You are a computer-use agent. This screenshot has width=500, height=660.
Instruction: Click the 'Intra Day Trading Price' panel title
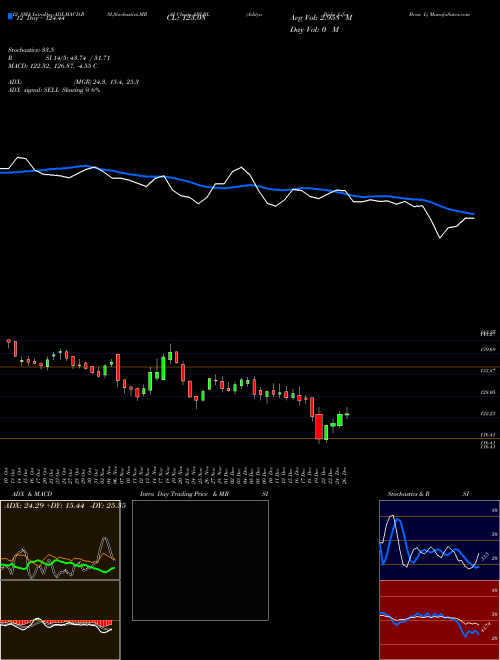coord(174,494)
